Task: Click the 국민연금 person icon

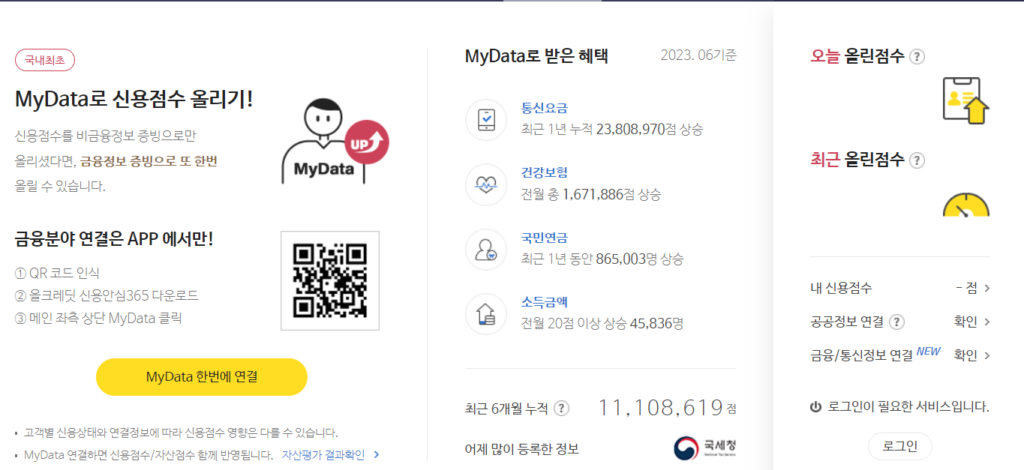Action: click(486, 249)
